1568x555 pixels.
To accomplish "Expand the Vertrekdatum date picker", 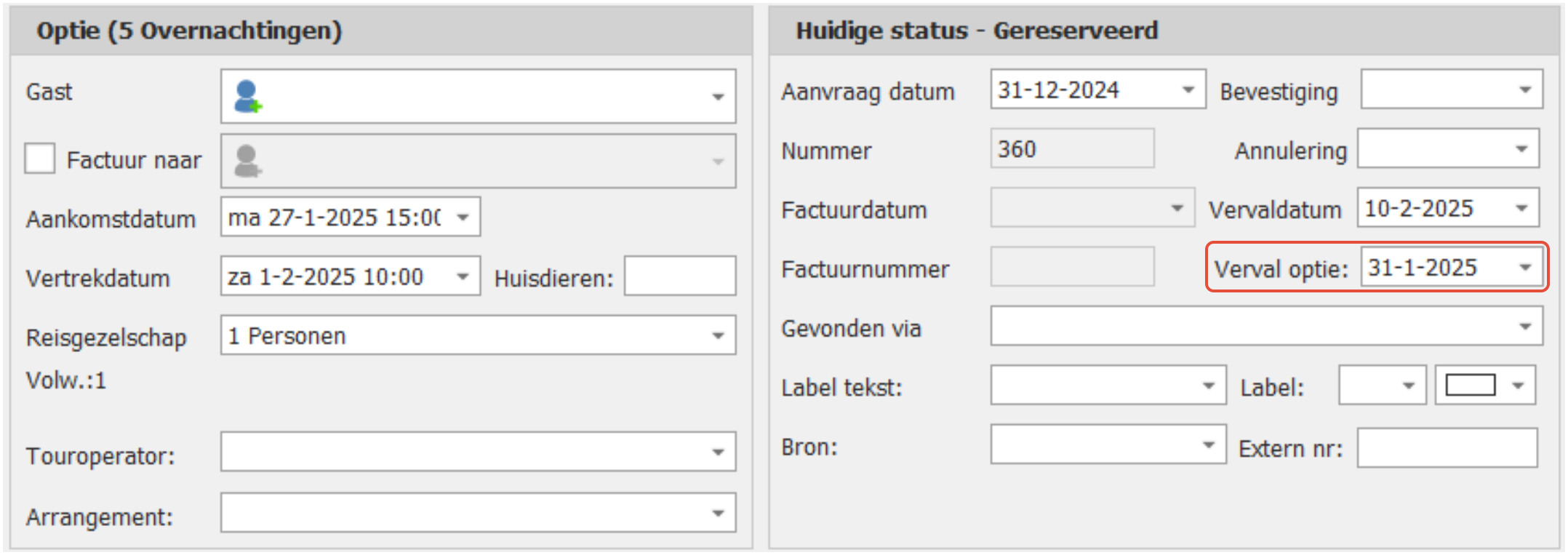I will click(x=463, y=276).
